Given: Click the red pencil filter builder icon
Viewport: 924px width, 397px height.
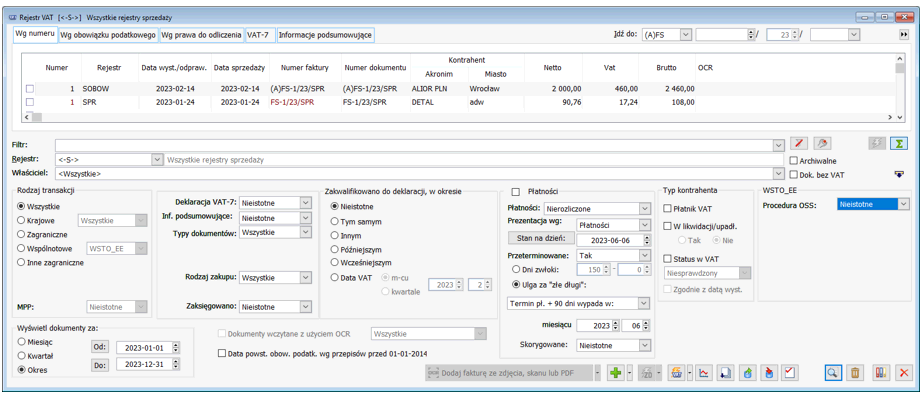Looking at the screenshot, I should click(798, 144).
